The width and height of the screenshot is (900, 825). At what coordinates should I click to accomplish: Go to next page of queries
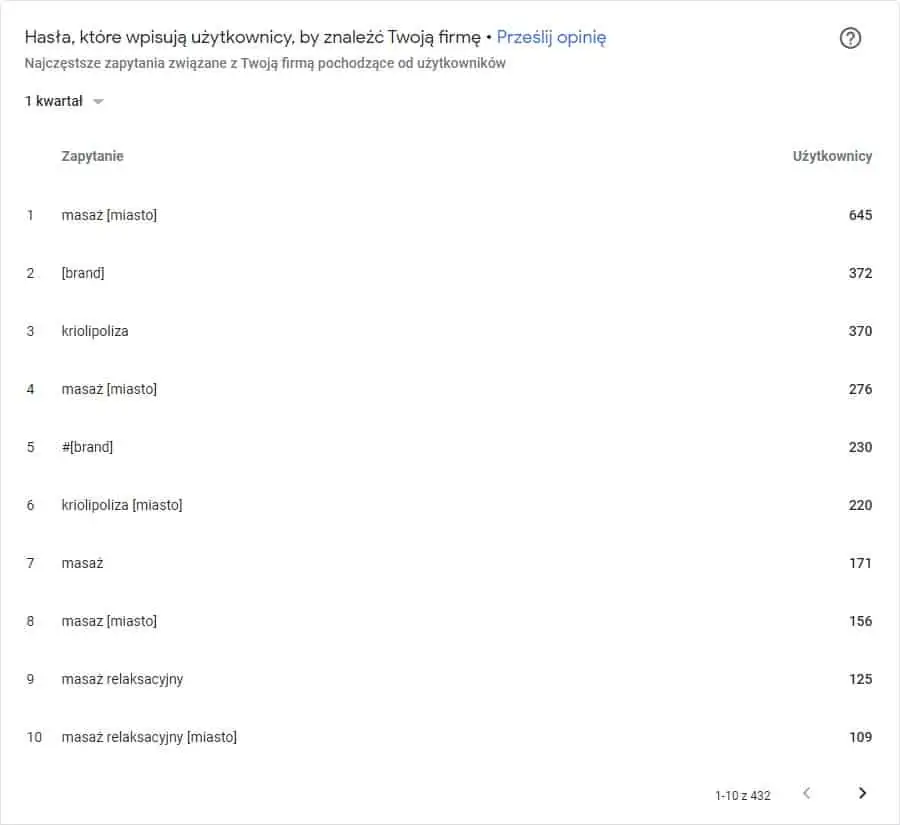[x=862, y=793]
